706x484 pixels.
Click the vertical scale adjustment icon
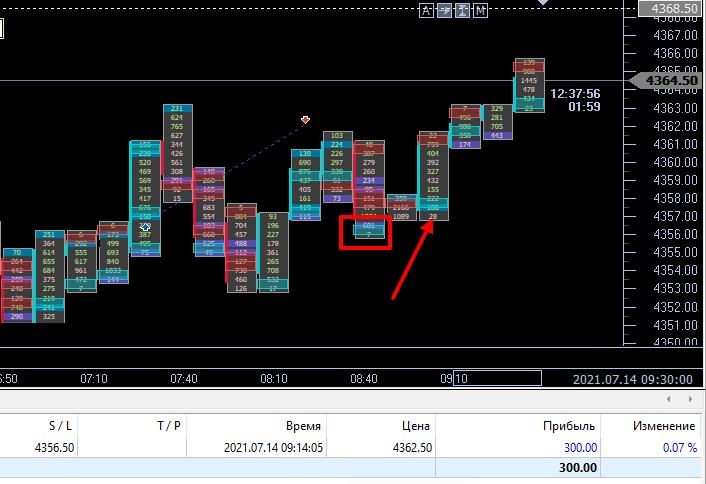[x=462, y=10]
